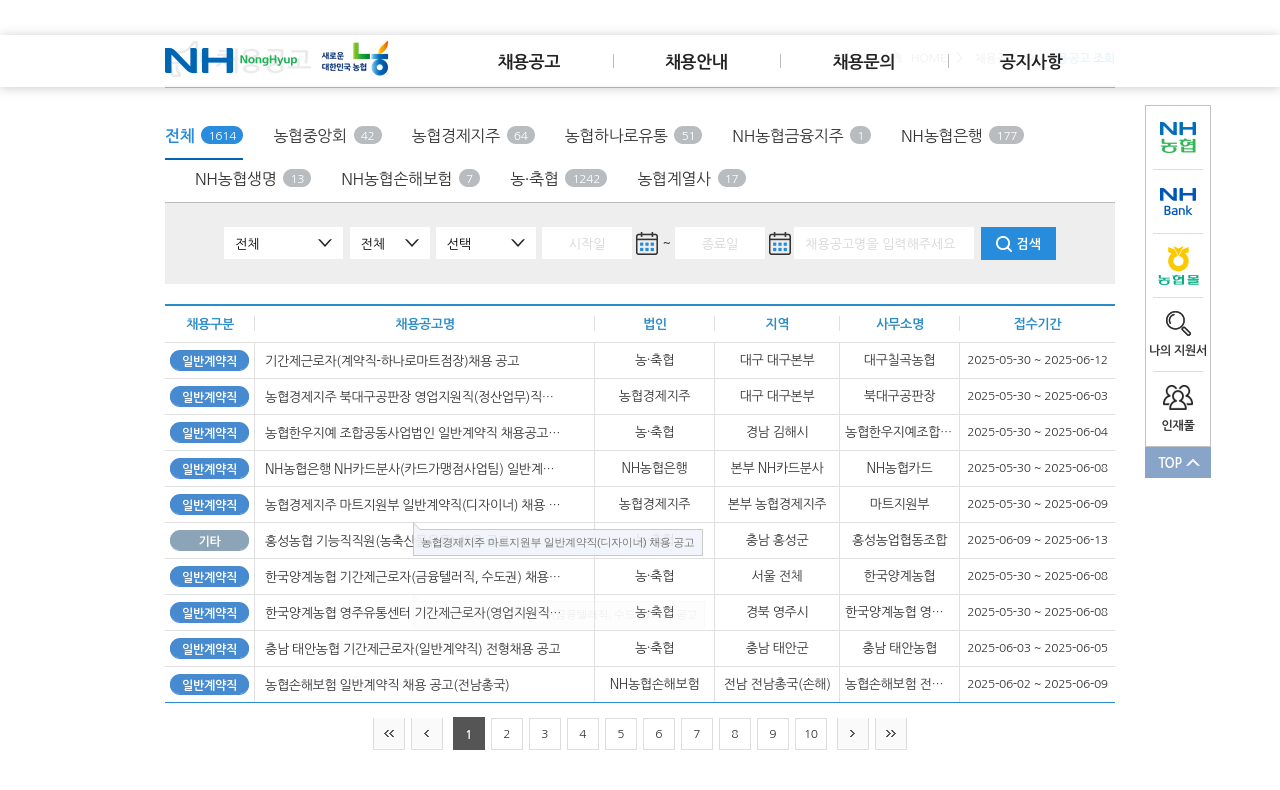Select the NH농협금융지주 tab
Image resolution: width=1280 pixels, height=790 pixels.
tap(801, 135)
